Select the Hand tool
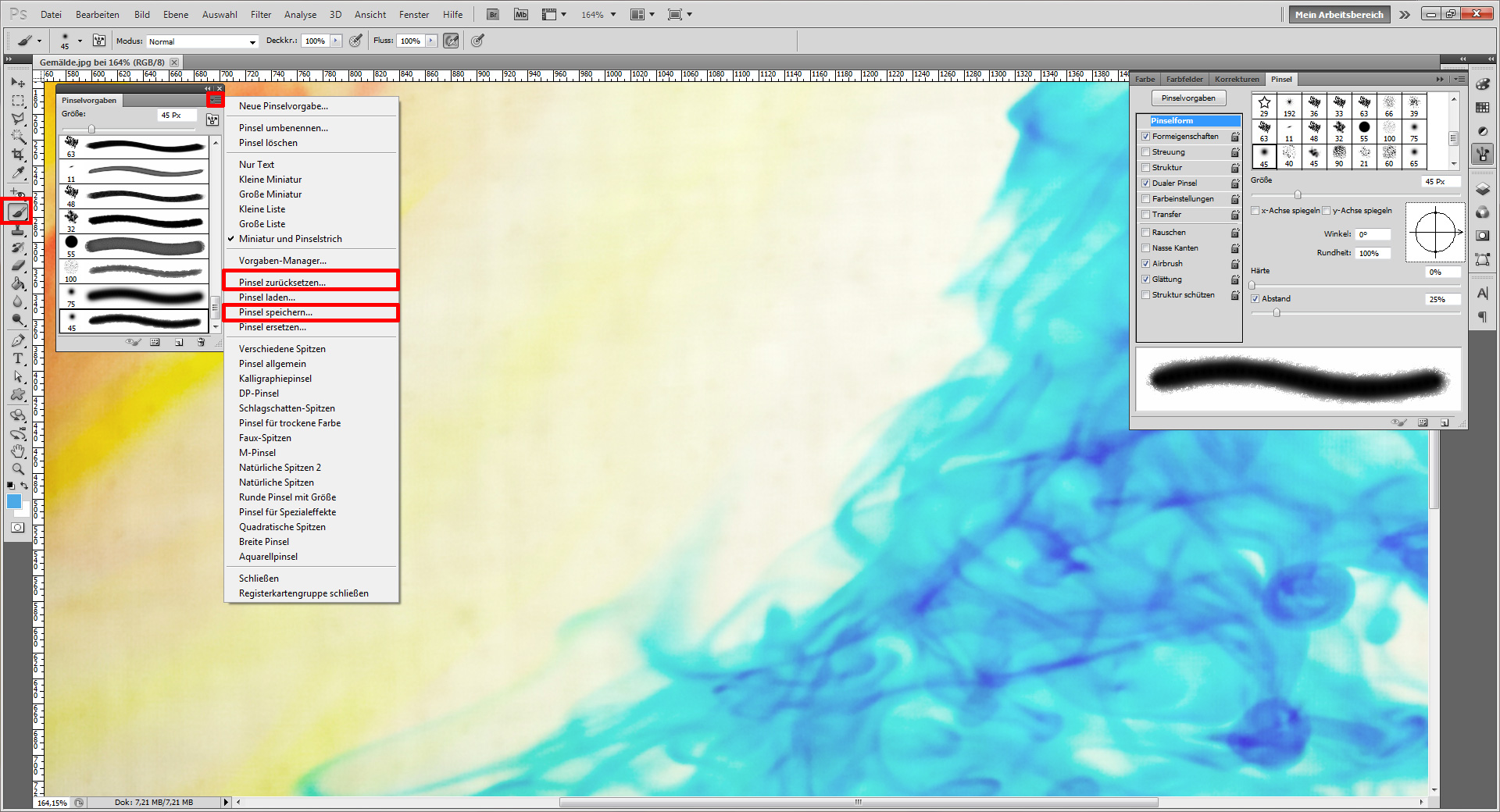This screenshot has height=812, width=1500. point(17,451)
